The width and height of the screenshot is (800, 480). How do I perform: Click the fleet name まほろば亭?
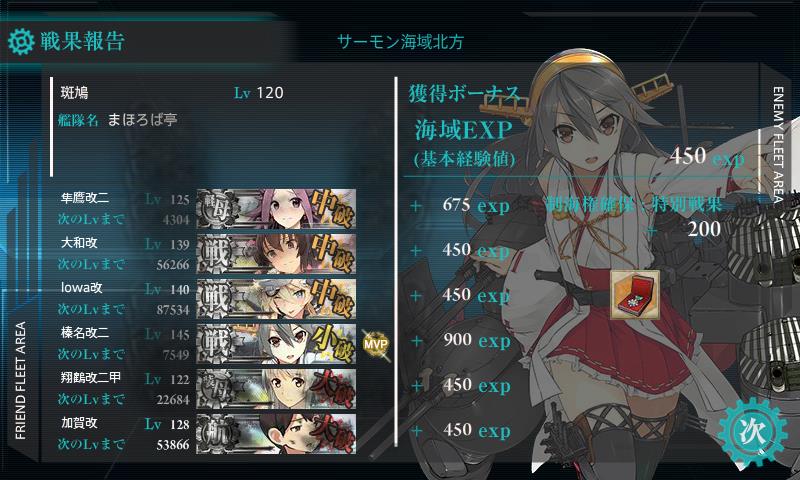142,120
